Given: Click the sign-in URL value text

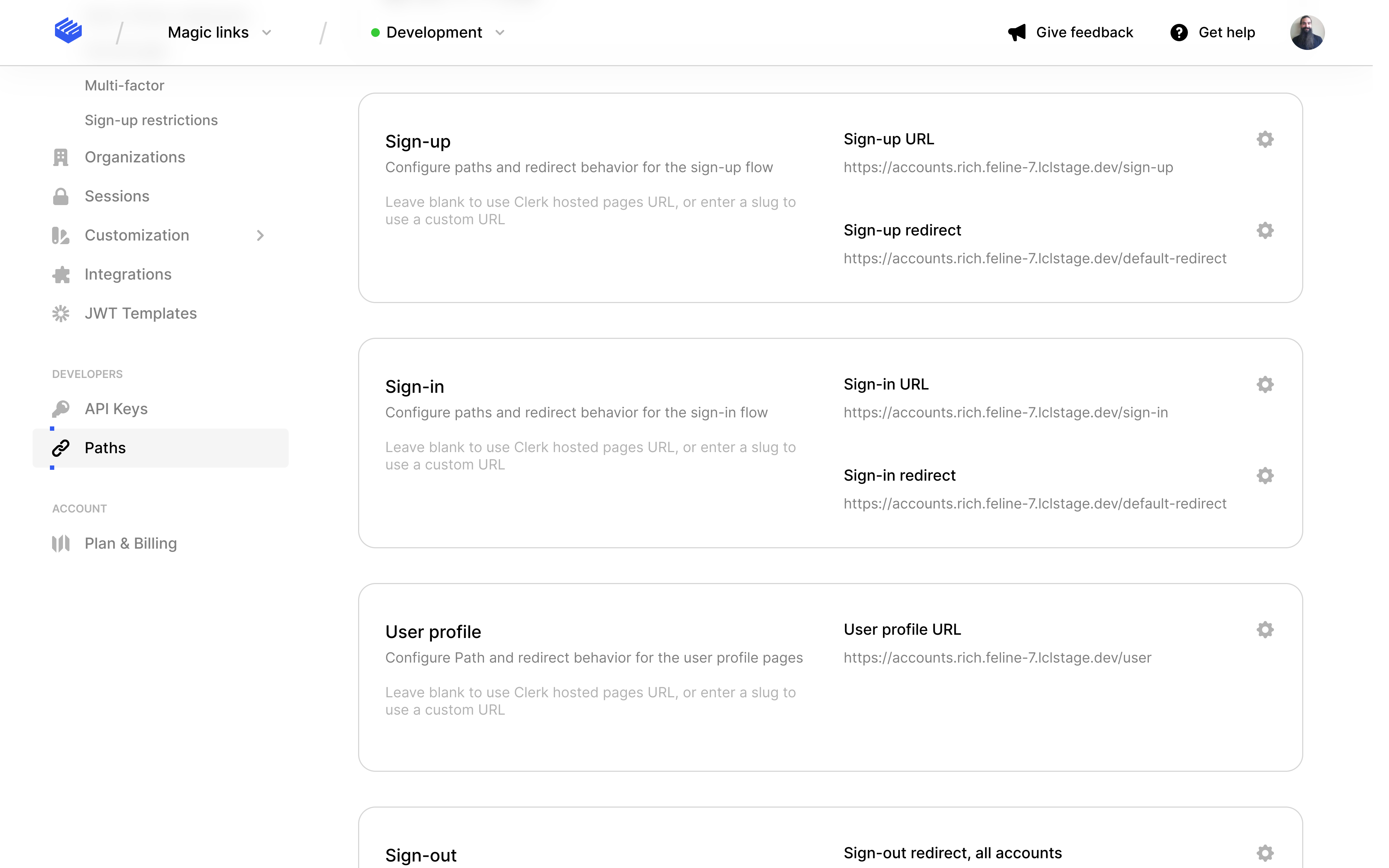Looking at the screenshot, I should click(1006, 412).
